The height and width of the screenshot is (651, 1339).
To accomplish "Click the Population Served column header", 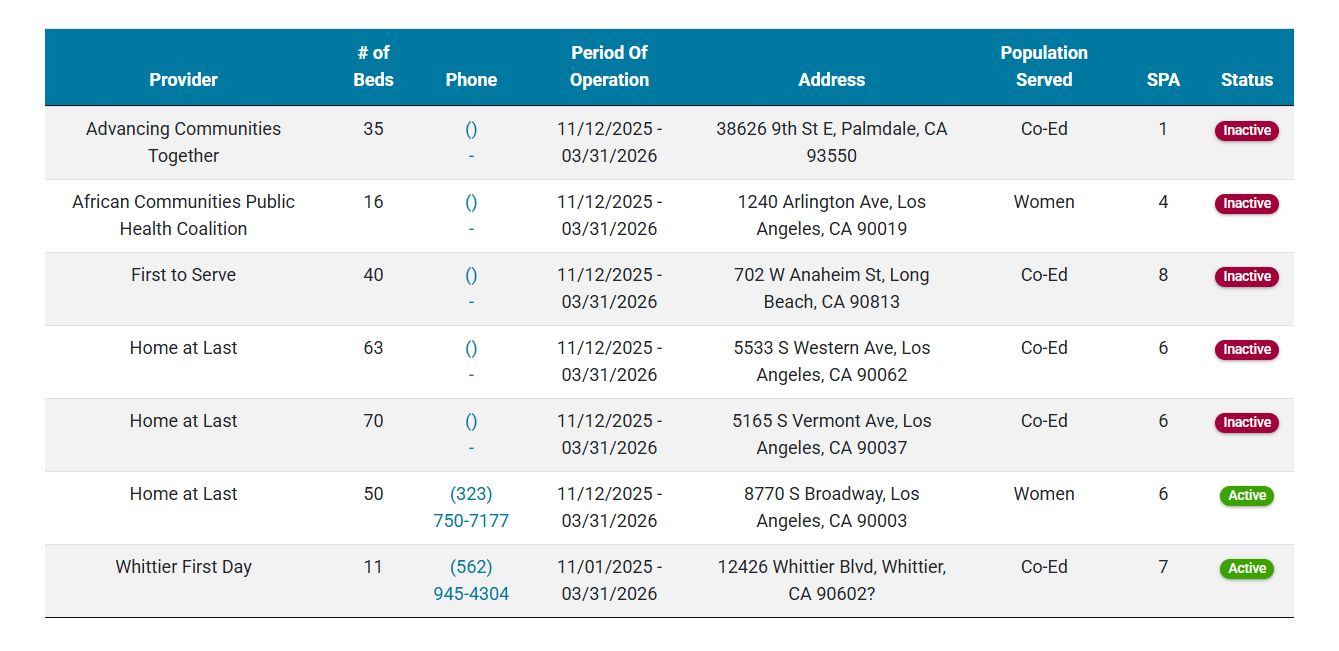I will click(1044, 66).
